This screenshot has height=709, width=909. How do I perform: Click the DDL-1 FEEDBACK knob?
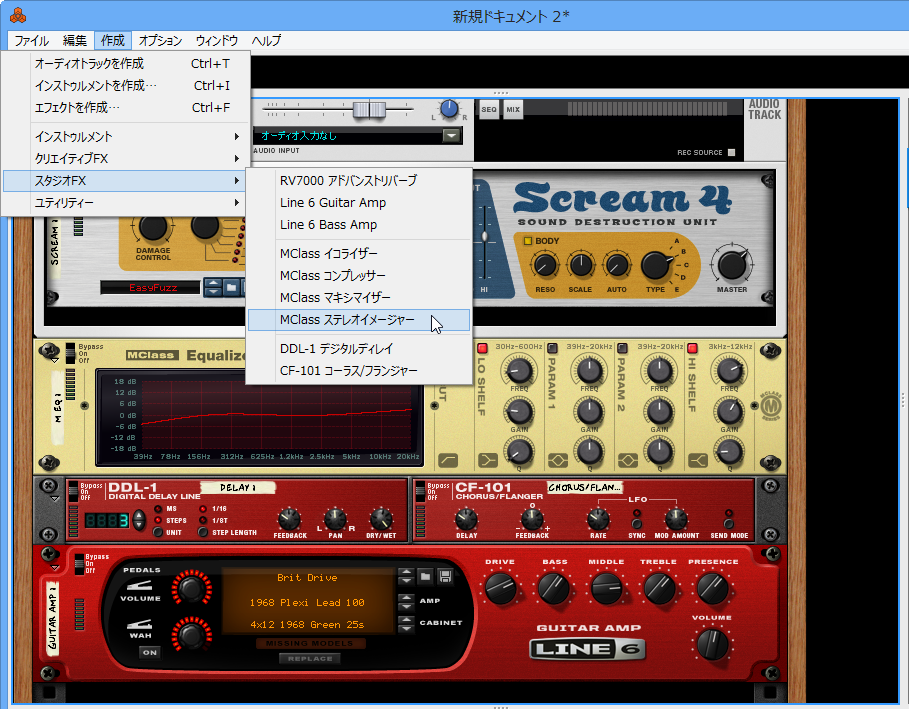(289, 519)
